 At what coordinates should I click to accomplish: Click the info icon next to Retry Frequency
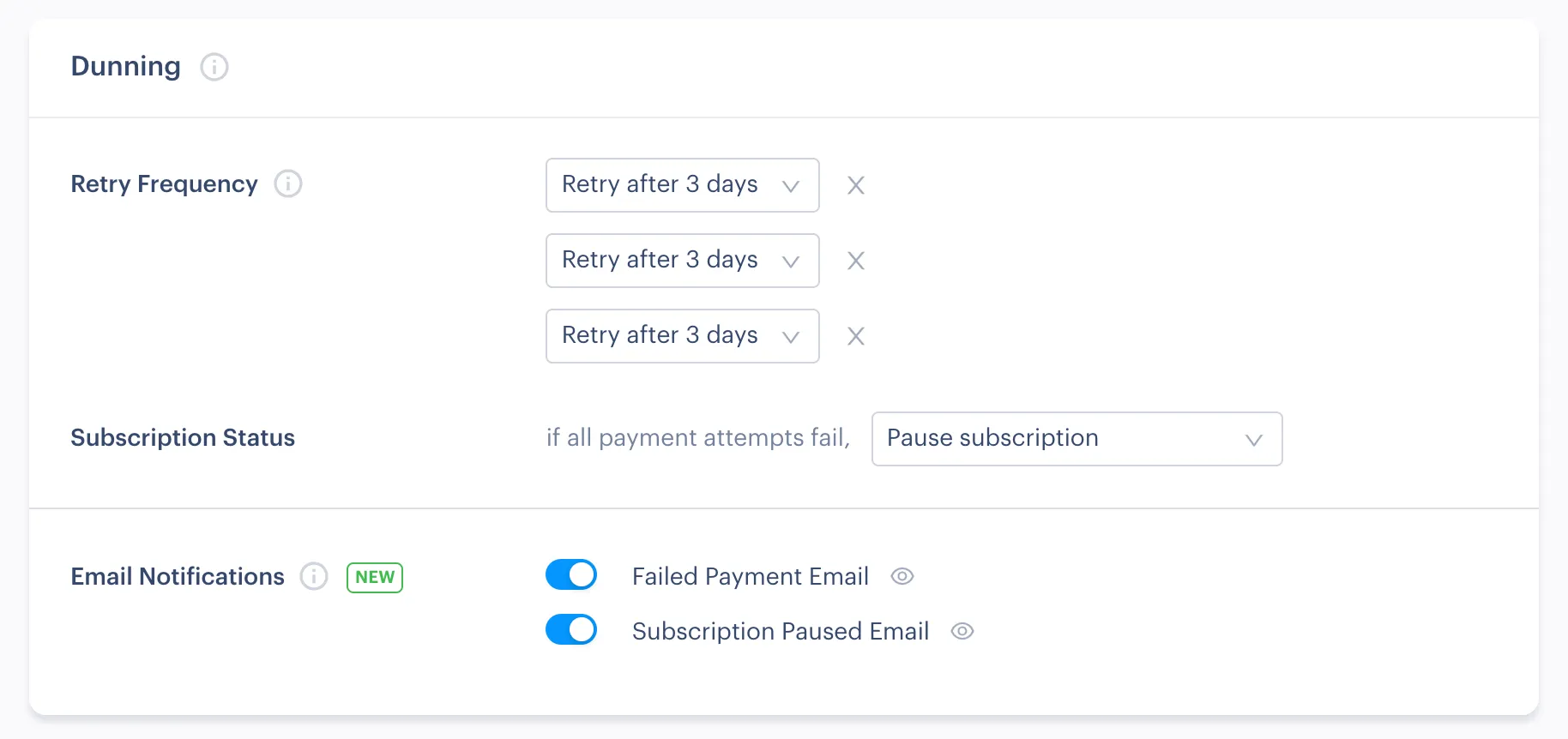[288, 183]
